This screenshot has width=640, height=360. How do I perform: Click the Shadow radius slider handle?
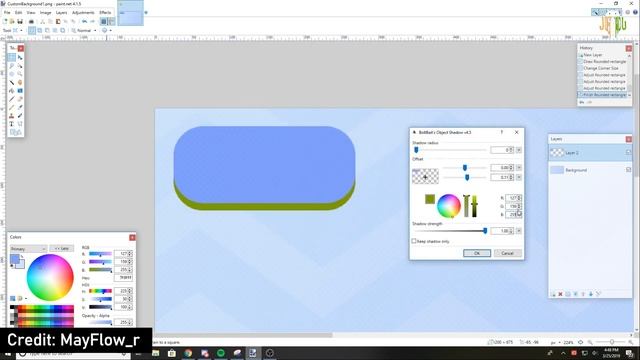pos(416,150)
